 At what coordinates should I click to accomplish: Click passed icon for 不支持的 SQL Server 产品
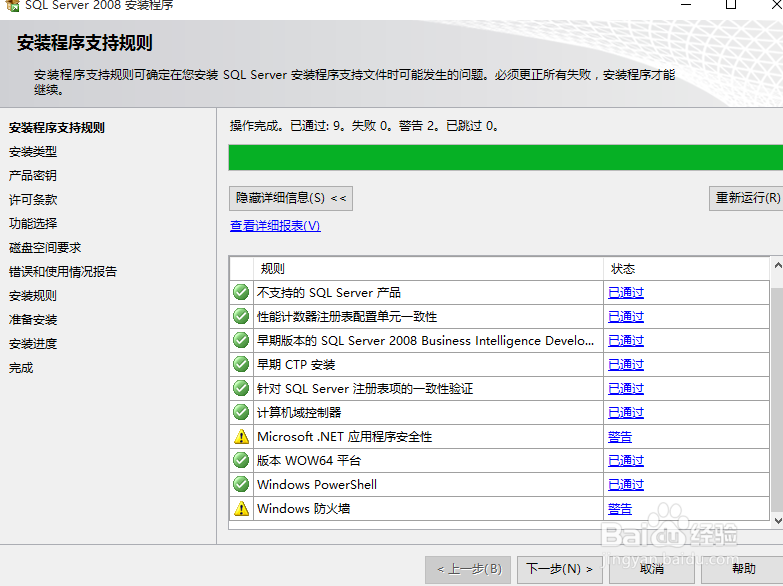point(241,292)
